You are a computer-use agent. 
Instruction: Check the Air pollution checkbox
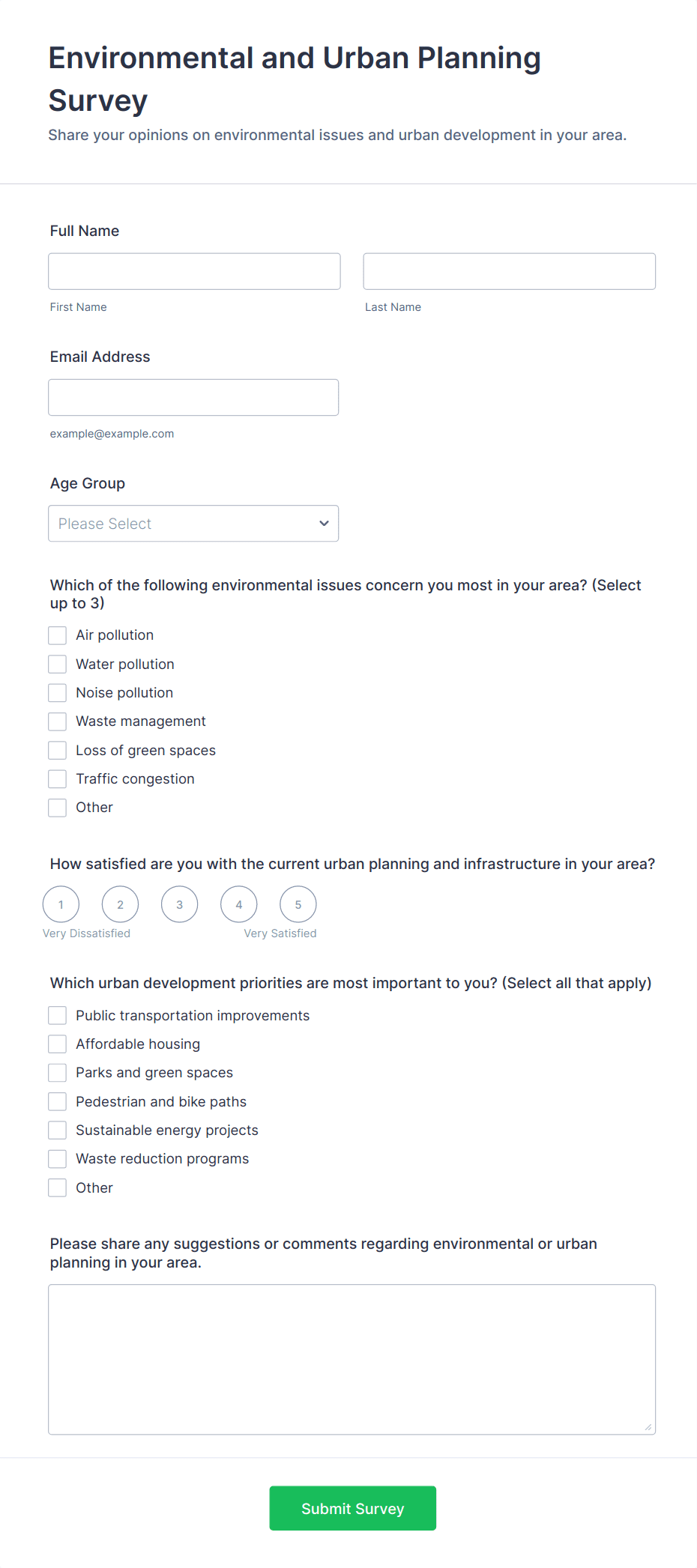58,635
